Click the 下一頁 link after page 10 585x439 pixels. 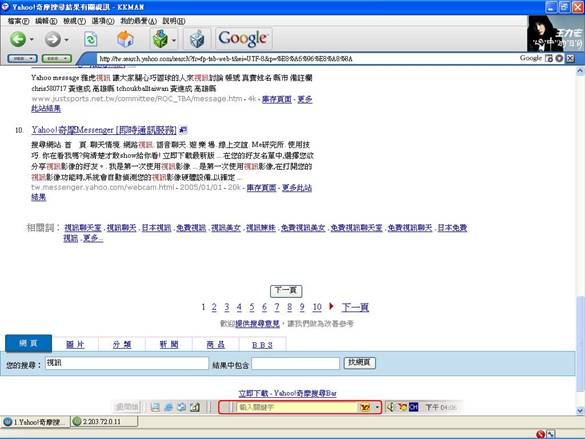click(355, 307)
